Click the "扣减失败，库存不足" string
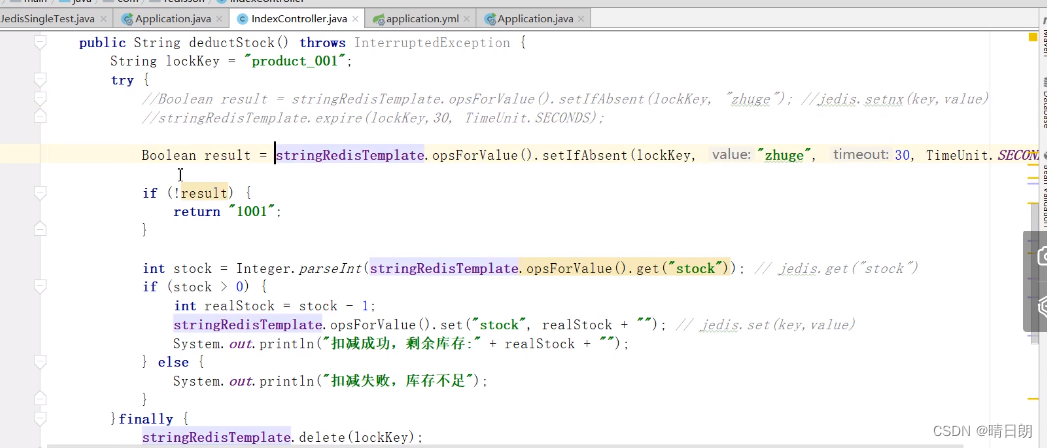Image resolution: width=1047 pixels, height=448 pixels. point(399,381)
